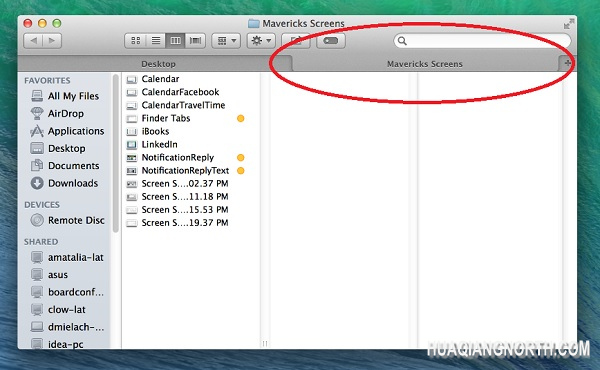
Task: Click the first column width handle
Action: click(x=264, y=343)
